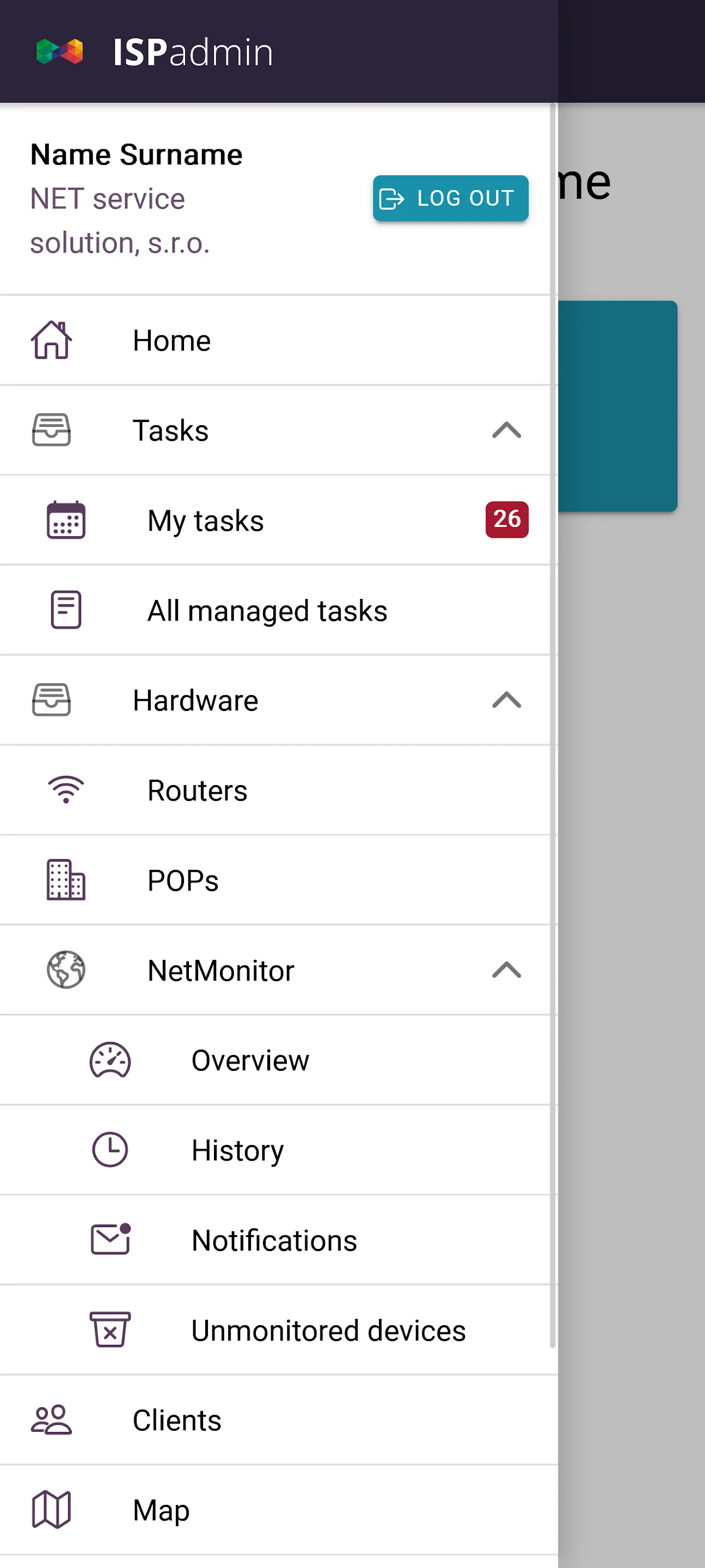Collapse the Hardware section chevron
The width and height of the screenshot is (705, 1568).
point(506,700)
